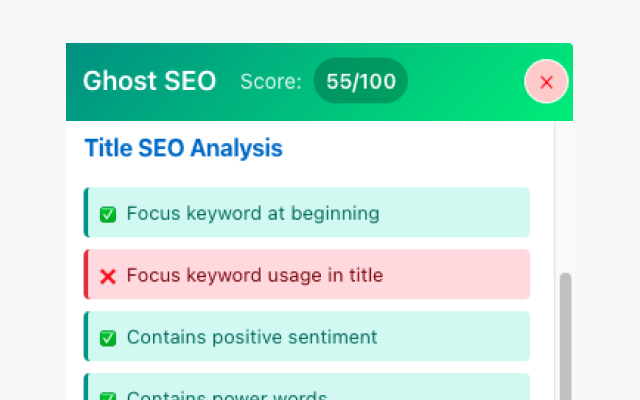640x400 pixels.
Task: Open the Focus keyword at beginning text
Action: pyautogui.click(x=252, y=213)
